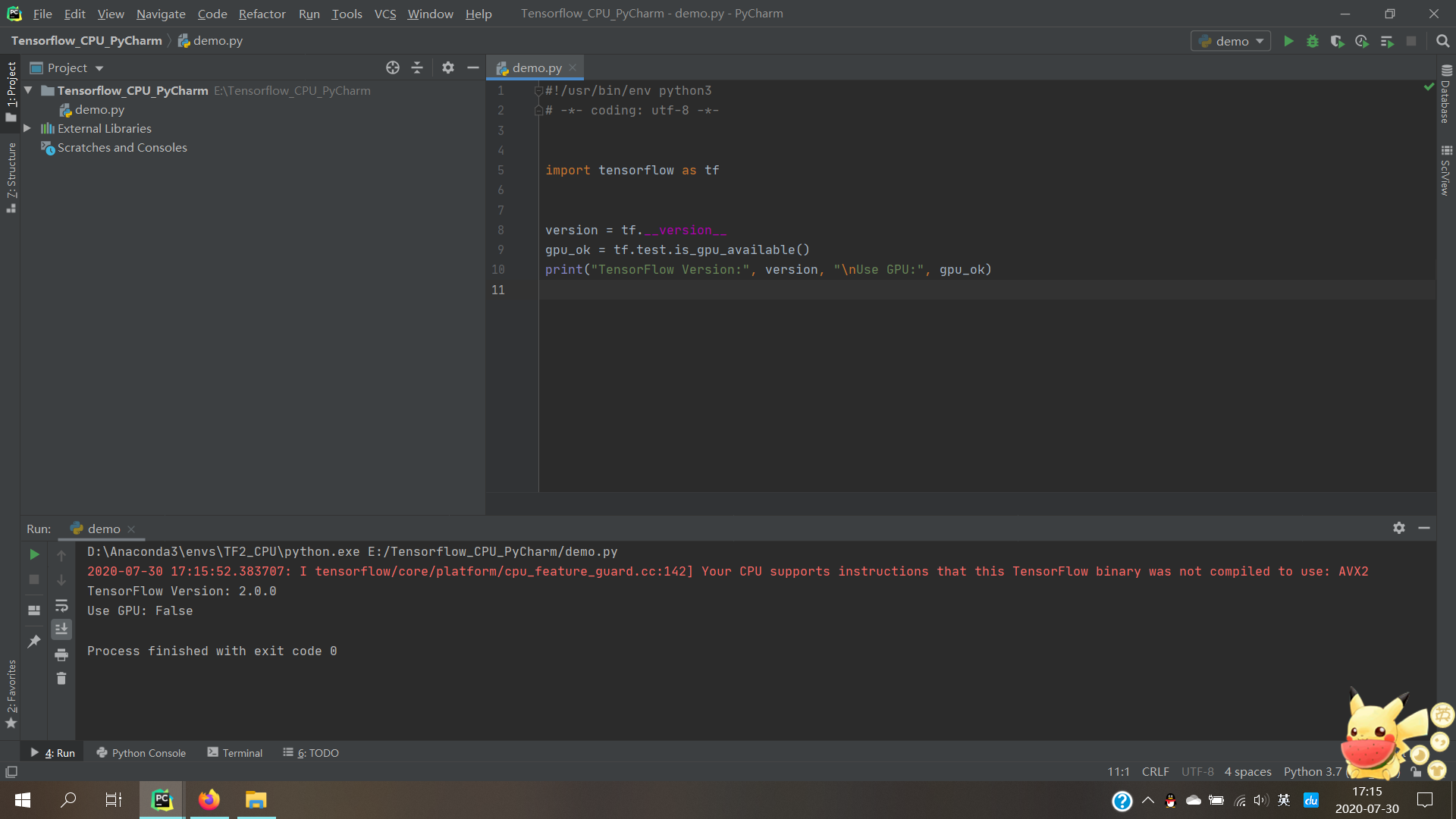The height and width of the screenshot is (819, 1456).
Task: Run the demo configuration with the green play icon
Action: (1288, 41)
